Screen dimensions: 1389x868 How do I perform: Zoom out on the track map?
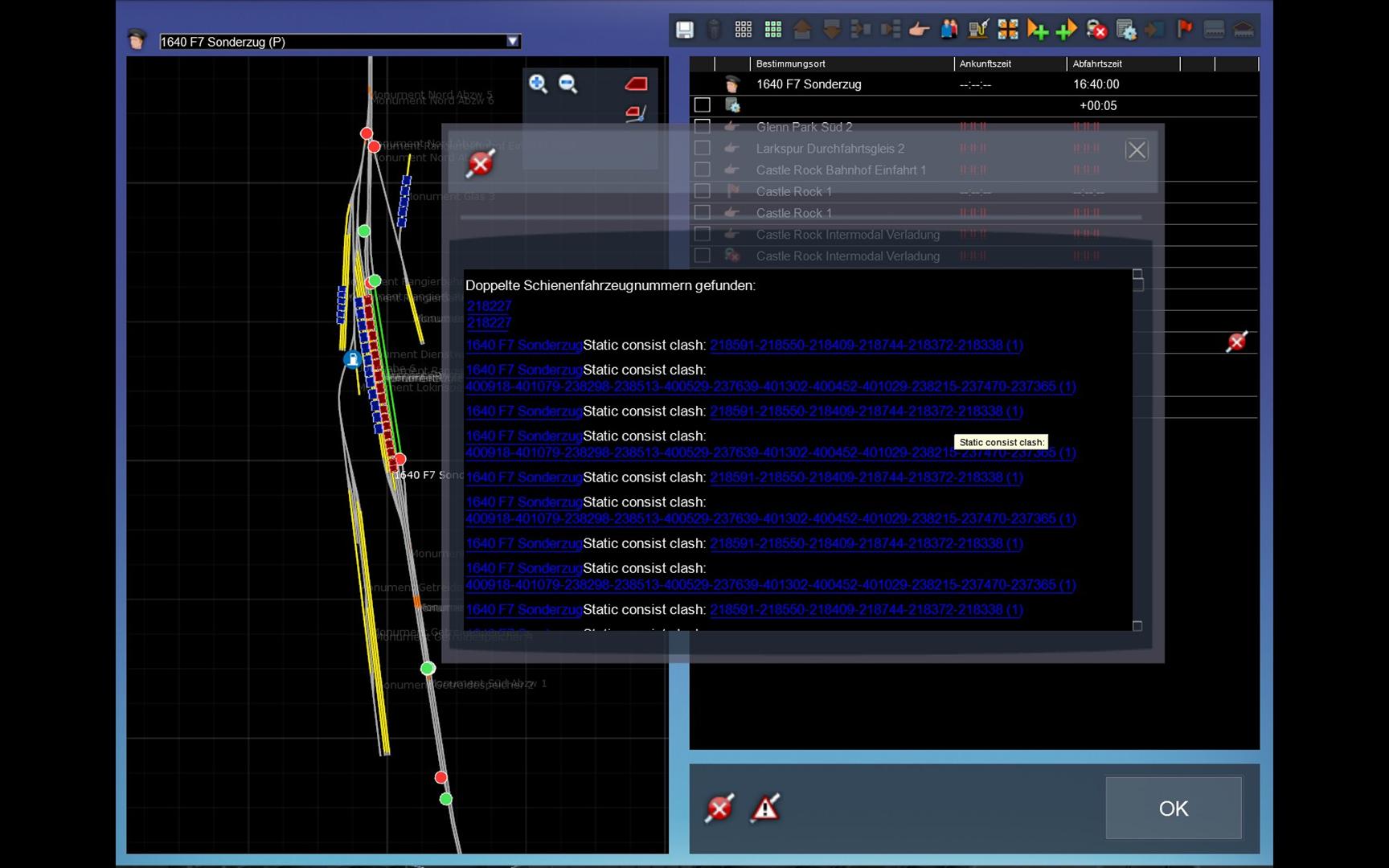(x=568, y=84)
